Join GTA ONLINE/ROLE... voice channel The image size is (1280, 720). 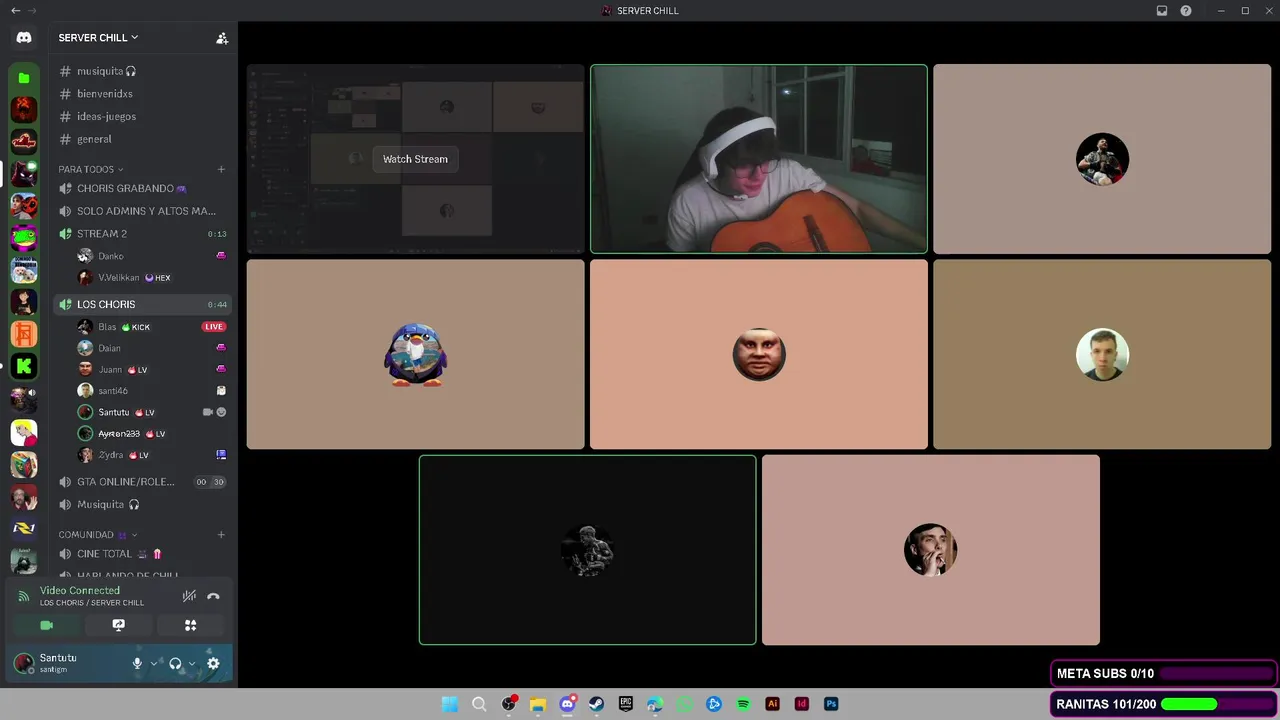pyautogui.click(x=143, y=482)
